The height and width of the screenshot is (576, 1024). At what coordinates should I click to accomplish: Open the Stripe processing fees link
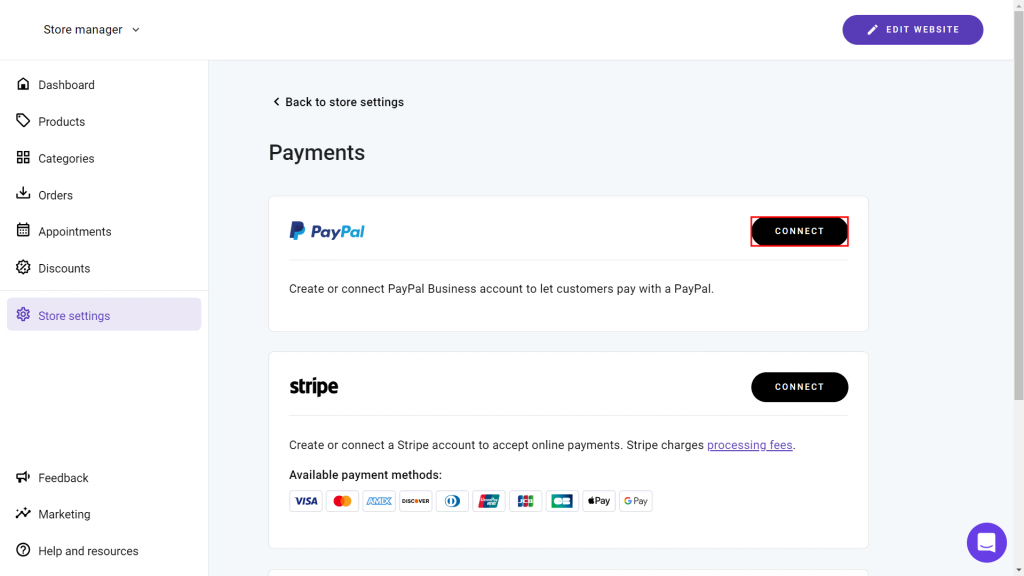click(x=749, y=445)
